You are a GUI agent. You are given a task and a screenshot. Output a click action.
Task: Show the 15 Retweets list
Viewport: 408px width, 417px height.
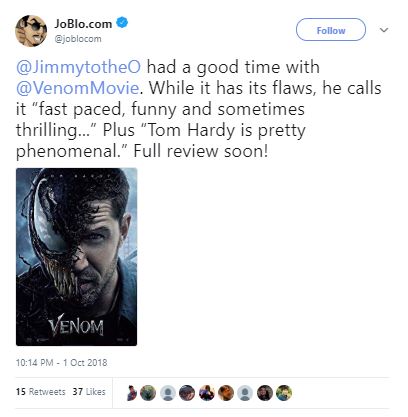pyautogui.click(x=40, y=392)
